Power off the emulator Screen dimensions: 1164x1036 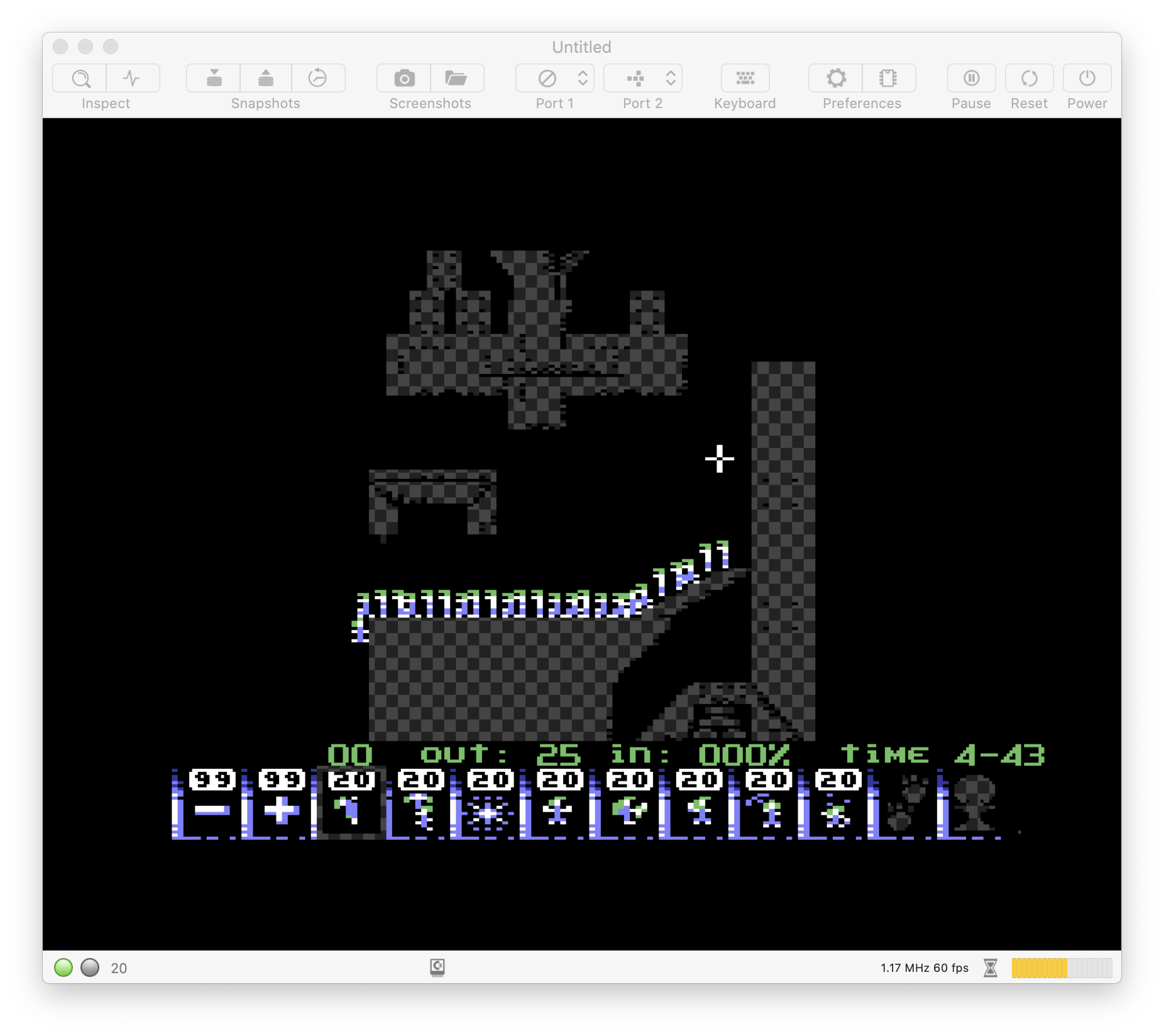[x=1087, y=79]
